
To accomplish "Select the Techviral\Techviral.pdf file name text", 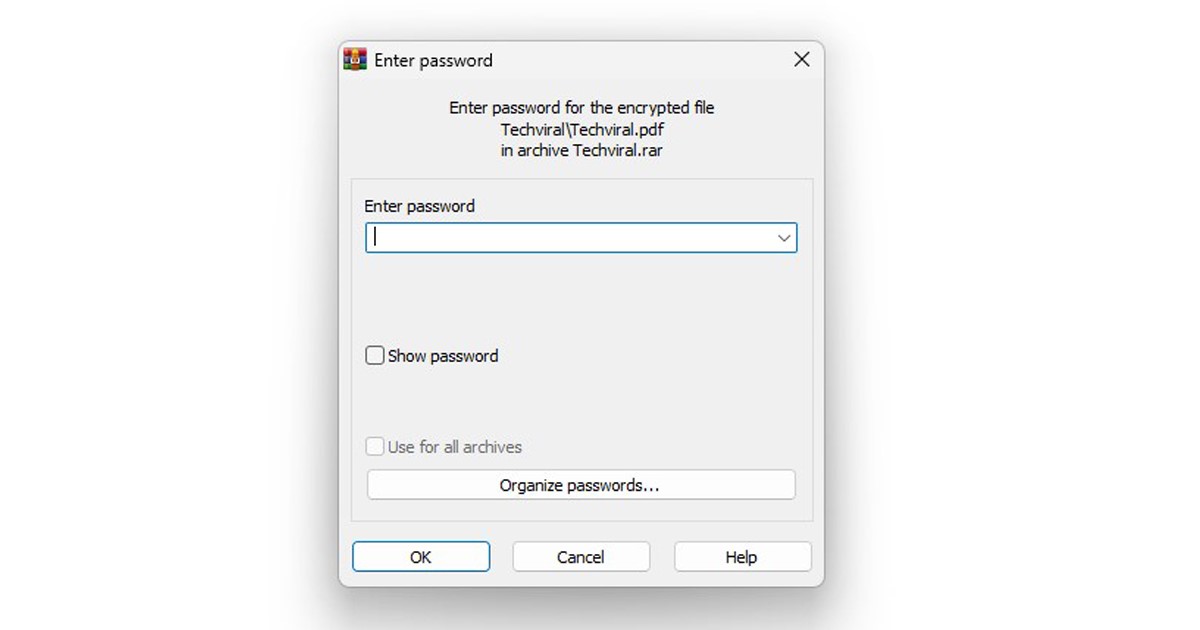I will pos(581,129).
